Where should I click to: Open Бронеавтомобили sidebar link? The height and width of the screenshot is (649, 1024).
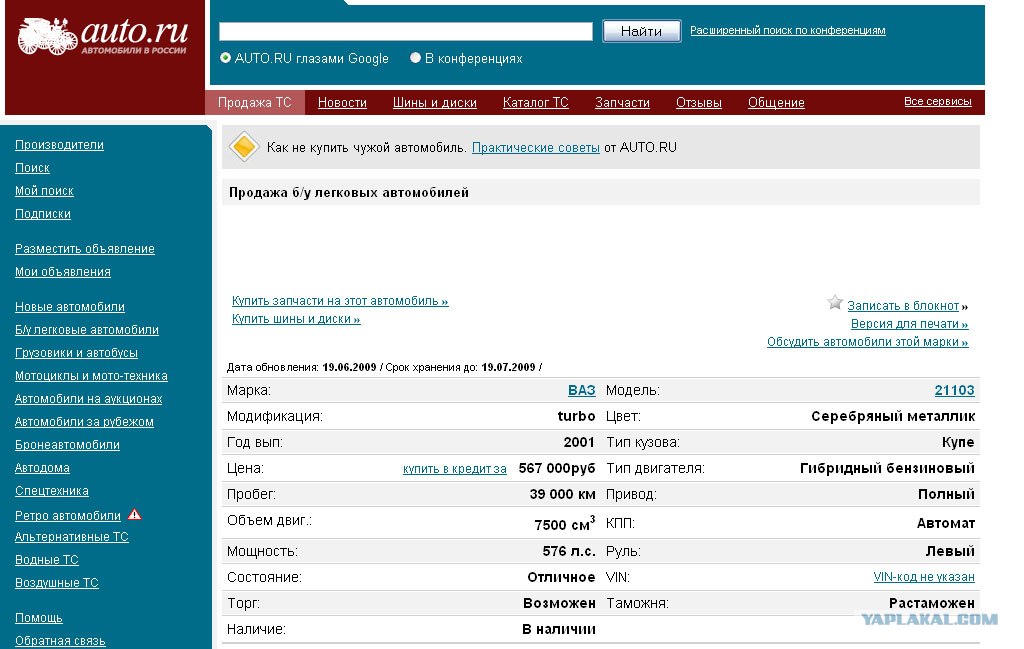(x=67, y=445)
